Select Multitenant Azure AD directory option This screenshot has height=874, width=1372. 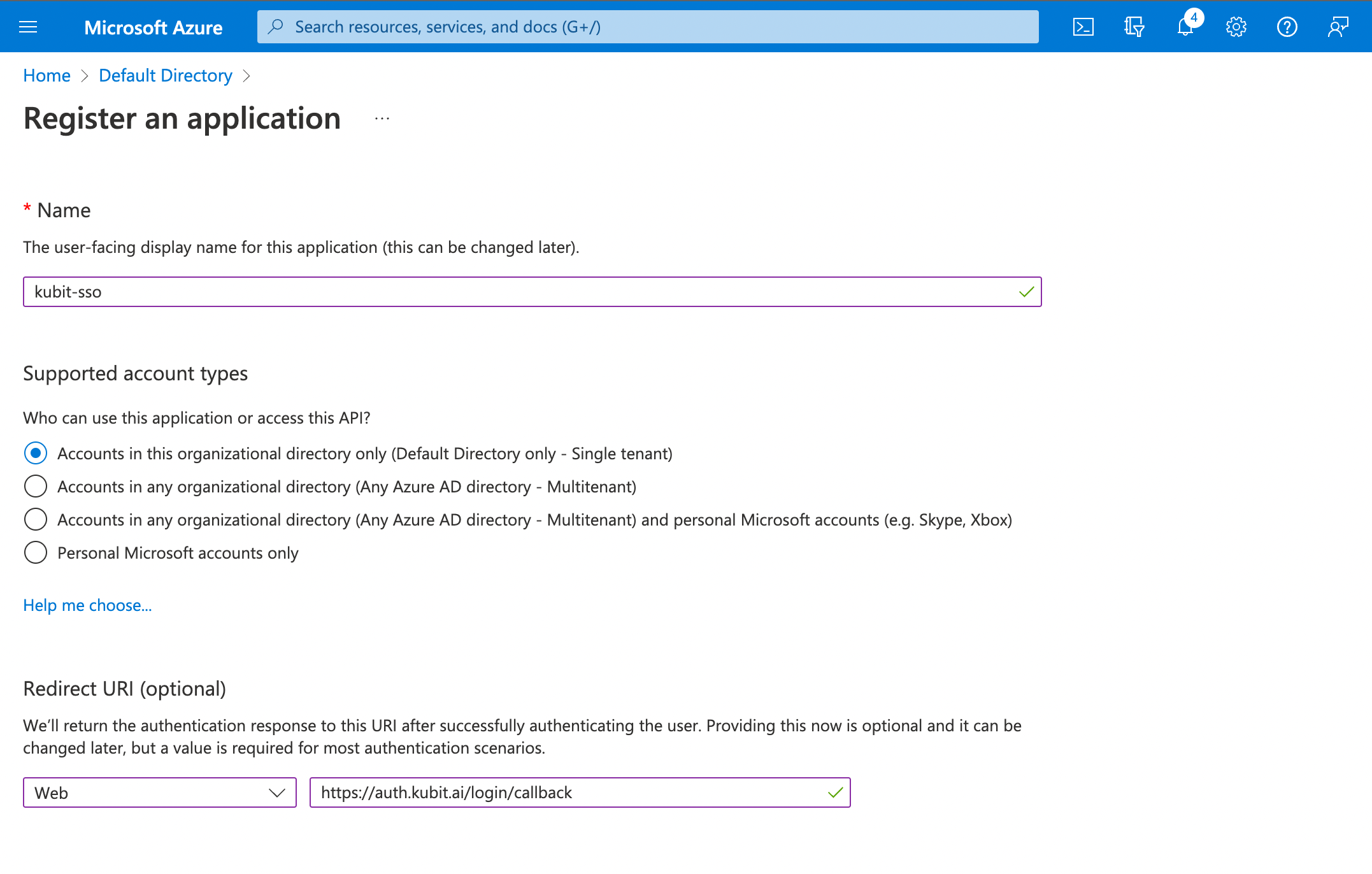coord(36,487)
